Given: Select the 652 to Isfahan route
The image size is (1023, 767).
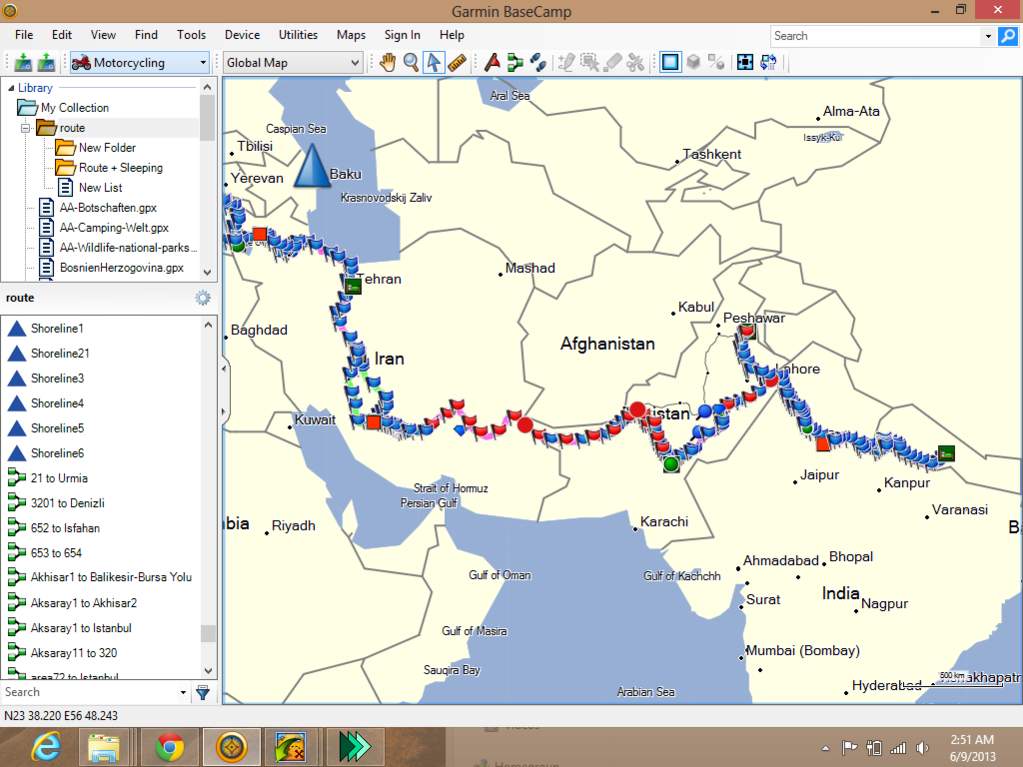Looking at the screenshot, I should 65,528.
